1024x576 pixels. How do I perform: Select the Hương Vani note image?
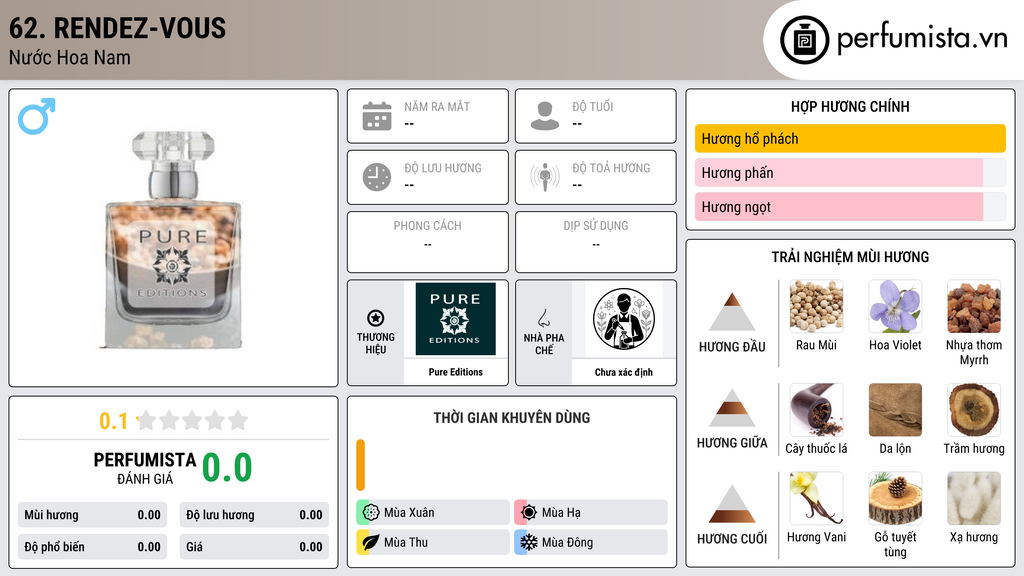[x=816, y=498]
